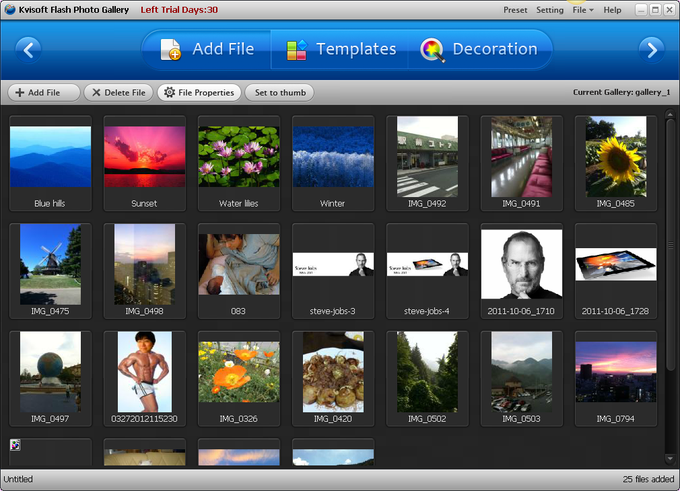Click the Add File toolbar button
The width and height of the screenshot is (680, 491).
44,92
